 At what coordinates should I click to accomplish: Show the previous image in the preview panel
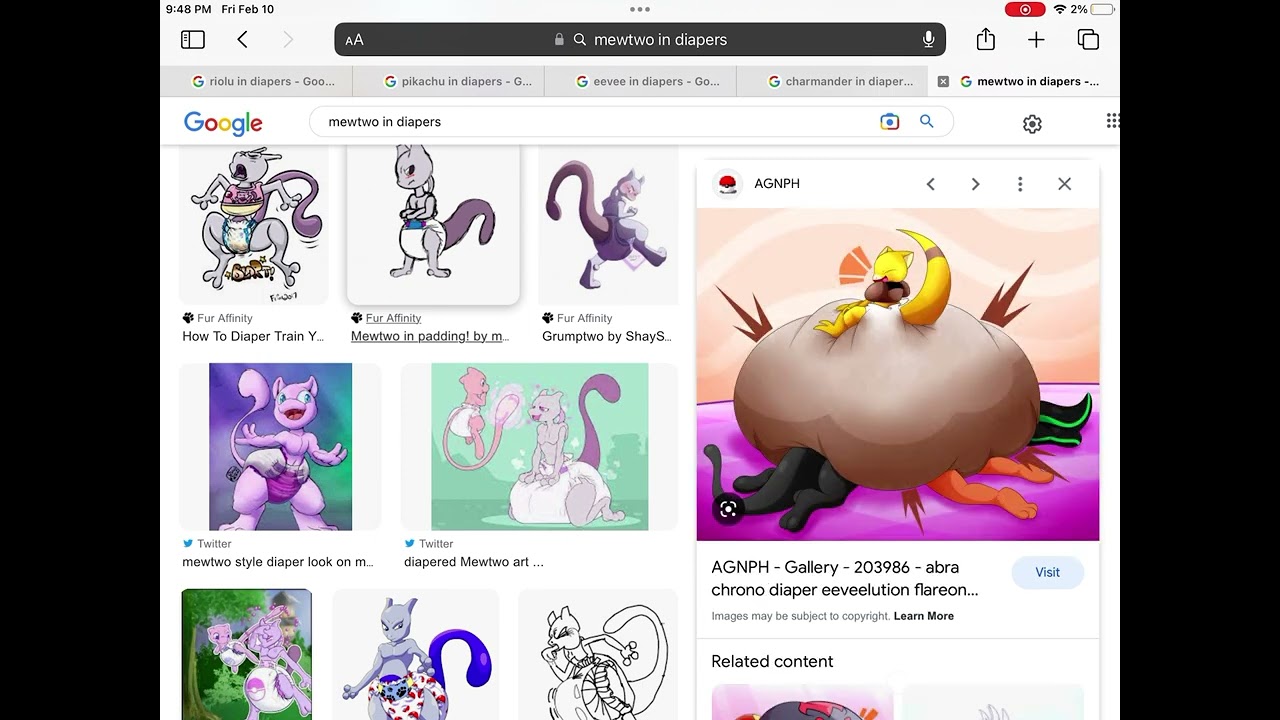tap(931, 184)
